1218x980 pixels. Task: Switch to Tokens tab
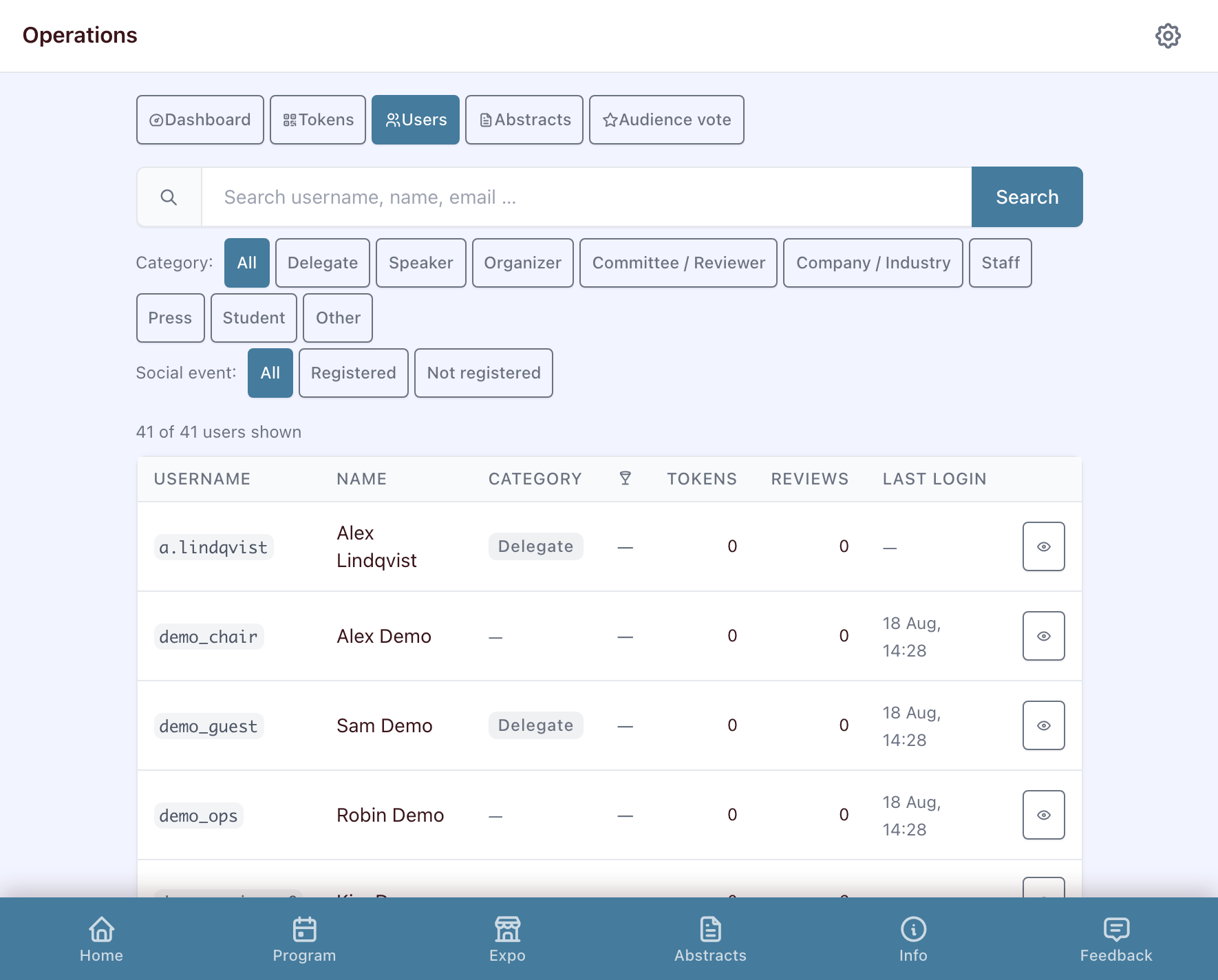point(318,120)
